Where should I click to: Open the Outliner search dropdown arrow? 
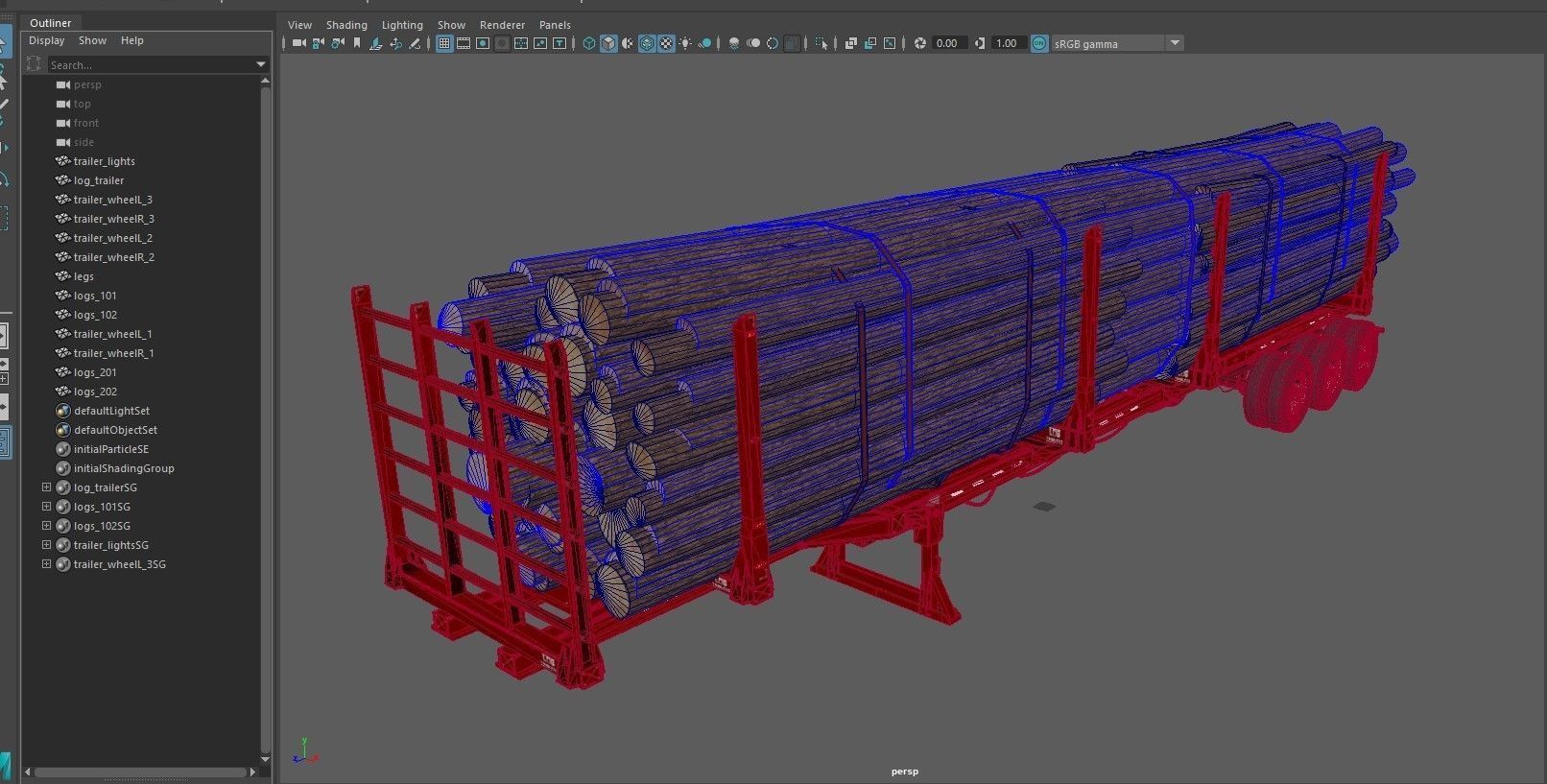[x=261, y=64]
